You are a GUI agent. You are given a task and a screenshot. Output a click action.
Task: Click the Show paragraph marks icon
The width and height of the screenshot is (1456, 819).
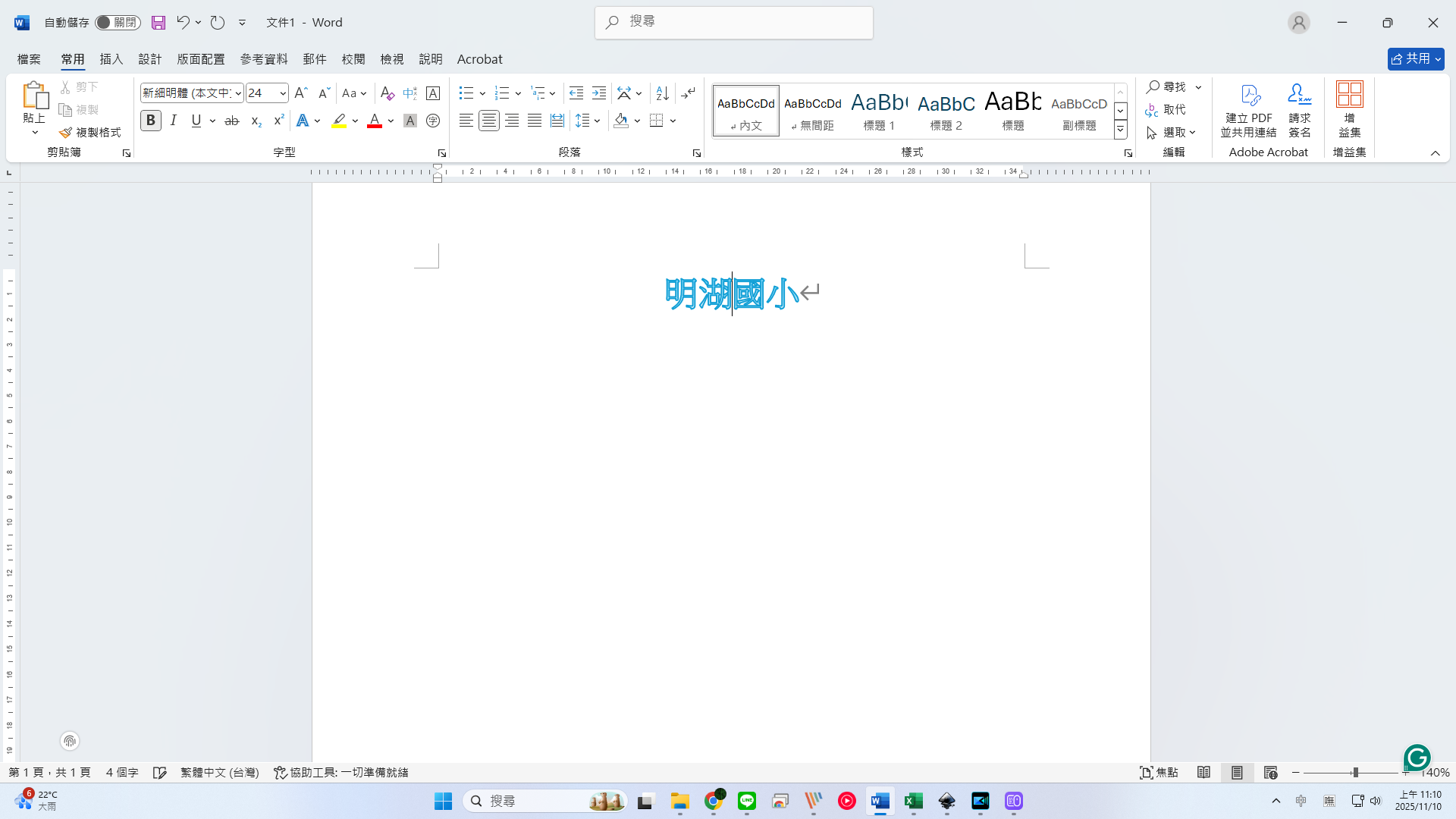(x=688, y=93)
